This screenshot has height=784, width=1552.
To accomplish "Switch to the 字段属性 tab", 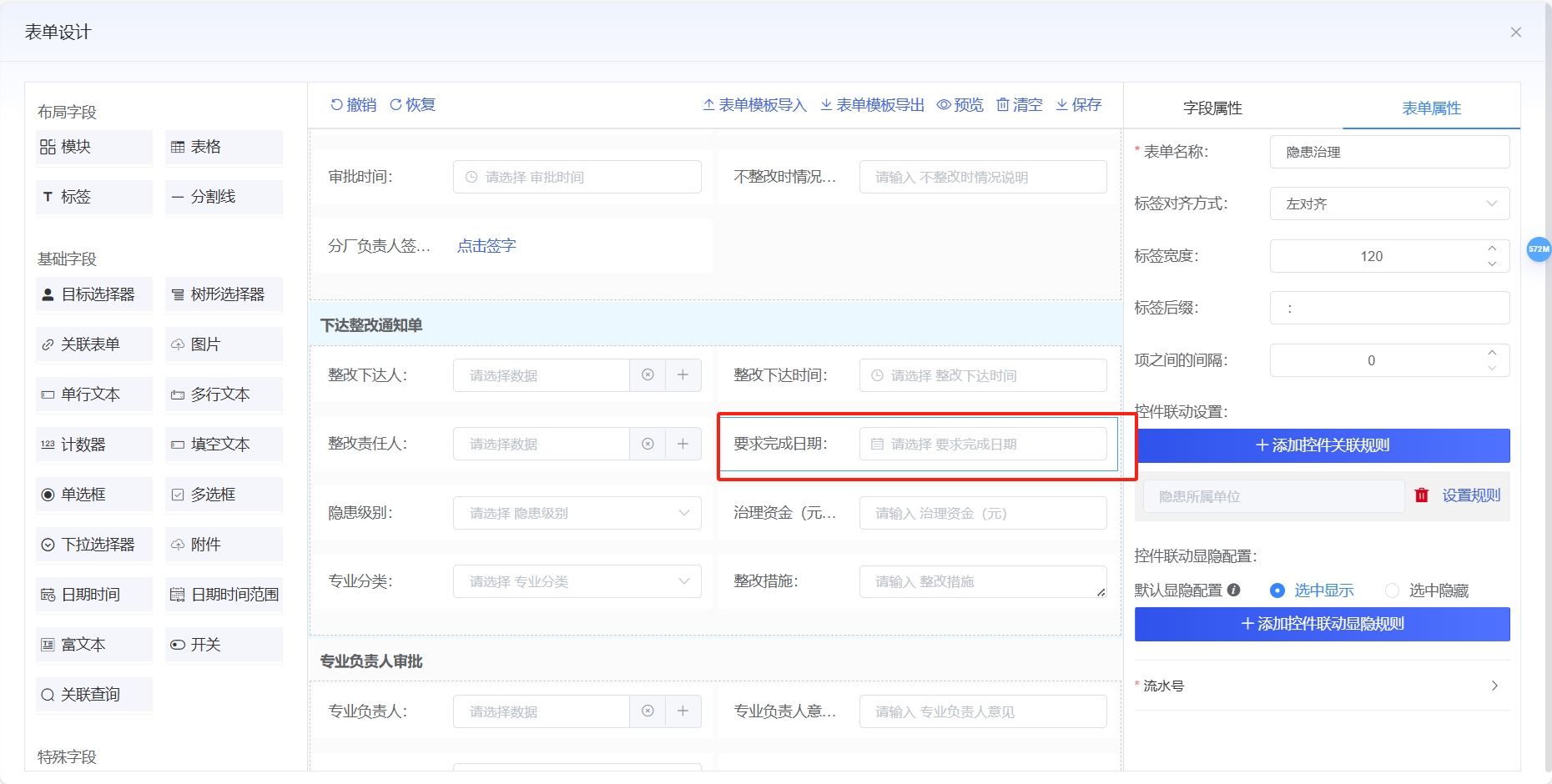I will click(1212, 108).
